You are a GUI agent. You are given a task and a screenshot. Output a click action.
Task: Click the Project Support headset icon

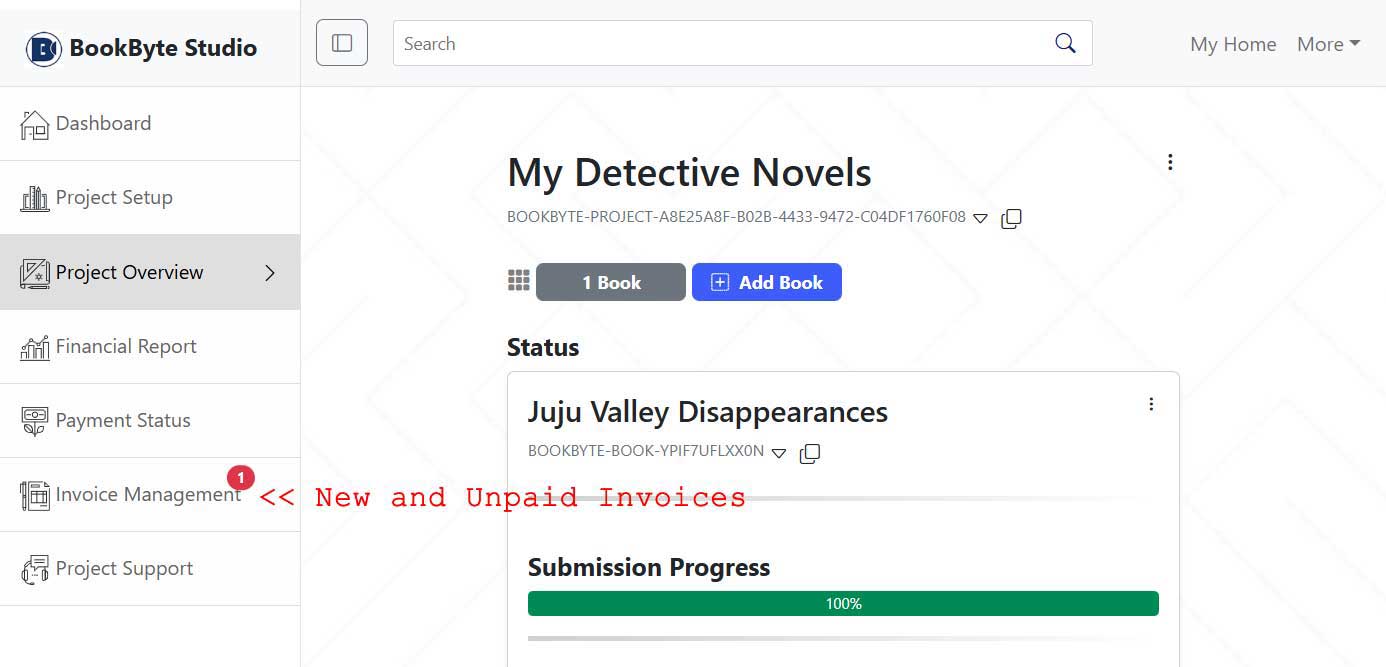35,569
